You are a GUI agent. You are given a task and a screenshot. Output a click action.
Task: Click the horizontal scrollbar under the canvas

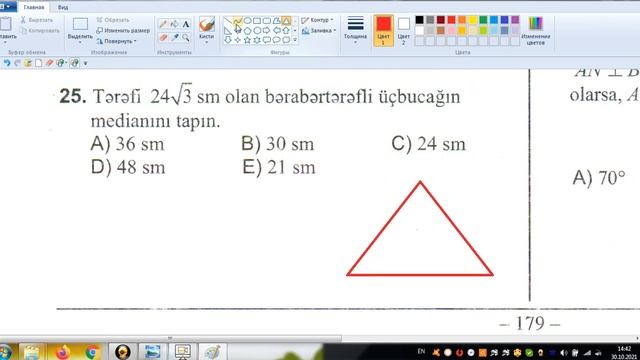pyautogui.click(x=171, y=338)
